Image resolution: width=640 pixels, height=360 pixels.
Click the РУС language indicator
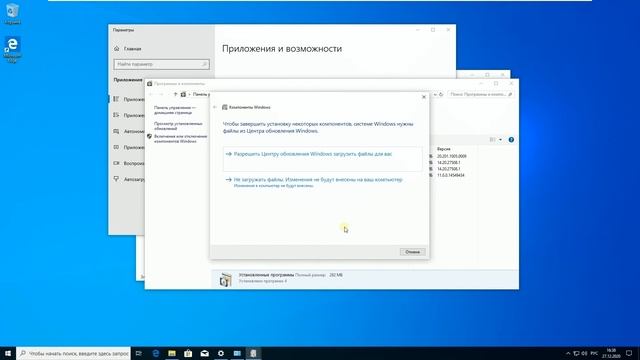coord(594,353)
